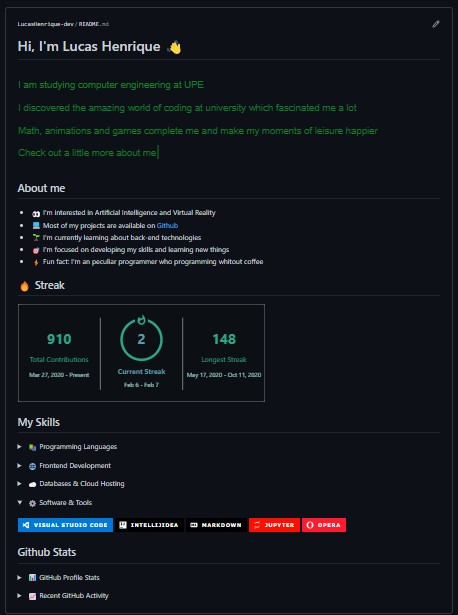Click the flame icon atop current streak ring

pos(142,320)
